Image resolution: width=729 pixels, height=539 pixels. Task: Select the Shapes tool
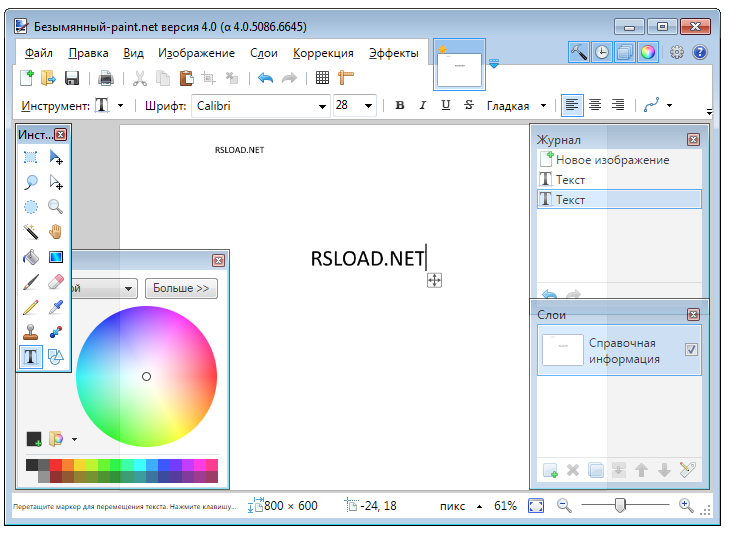point(56,357)
